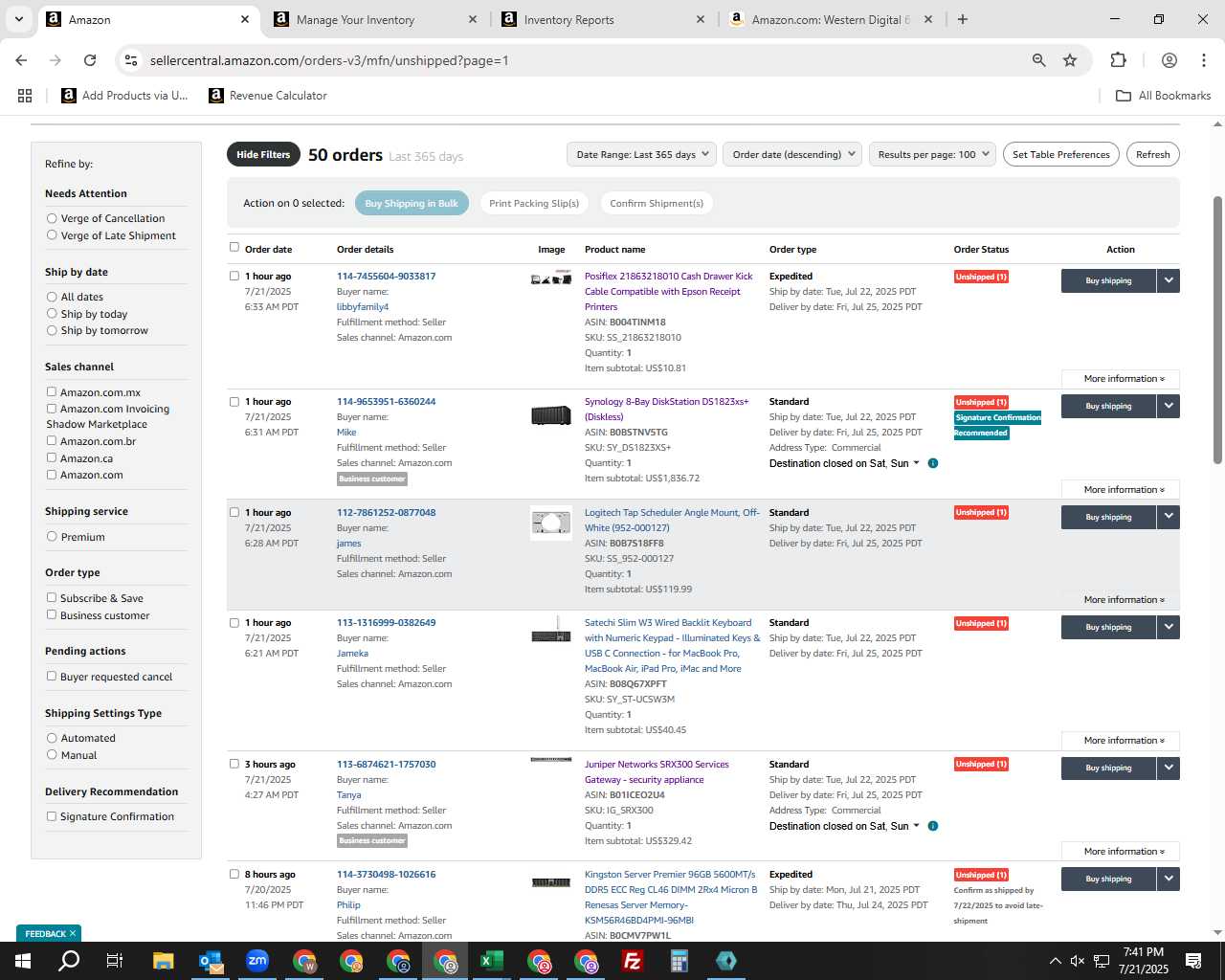Open the notification center icon in the system tray

(1193, 961)
